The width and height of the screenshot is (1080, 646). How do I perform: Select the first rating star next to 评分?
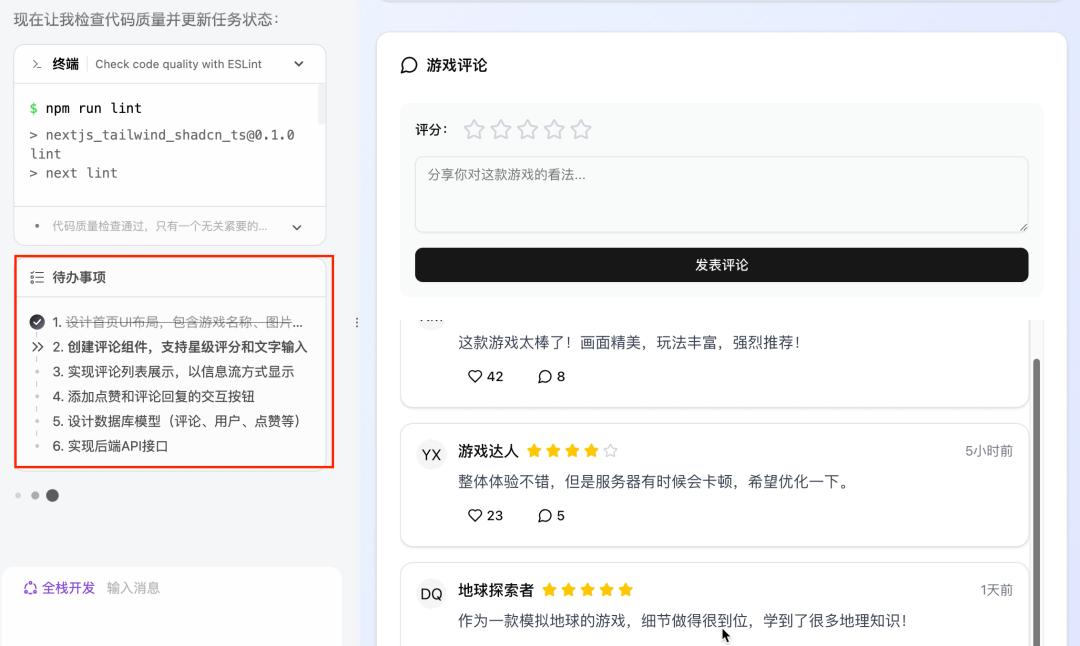pyautogui.click(x=474, y=129)
